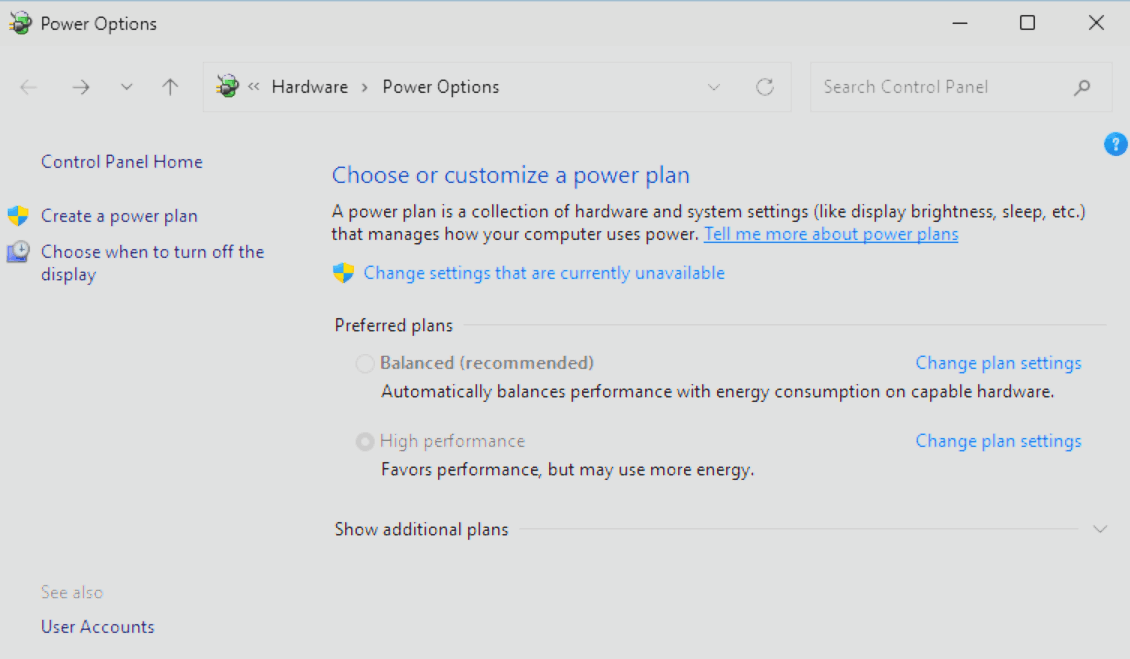Click the Back navigation arrow

[29, 87]
